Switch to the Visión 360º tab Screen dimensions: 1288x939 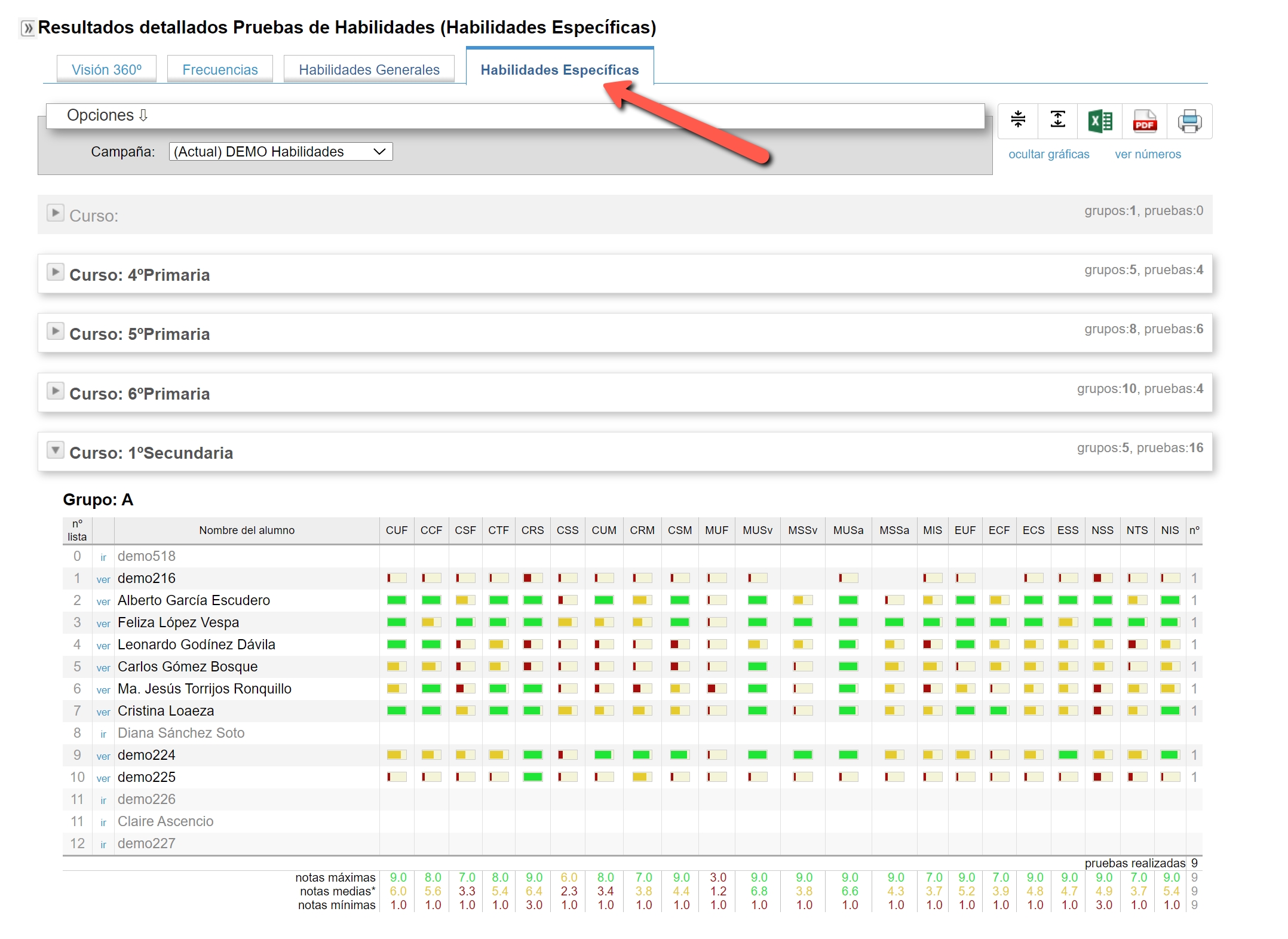[106, 70]
